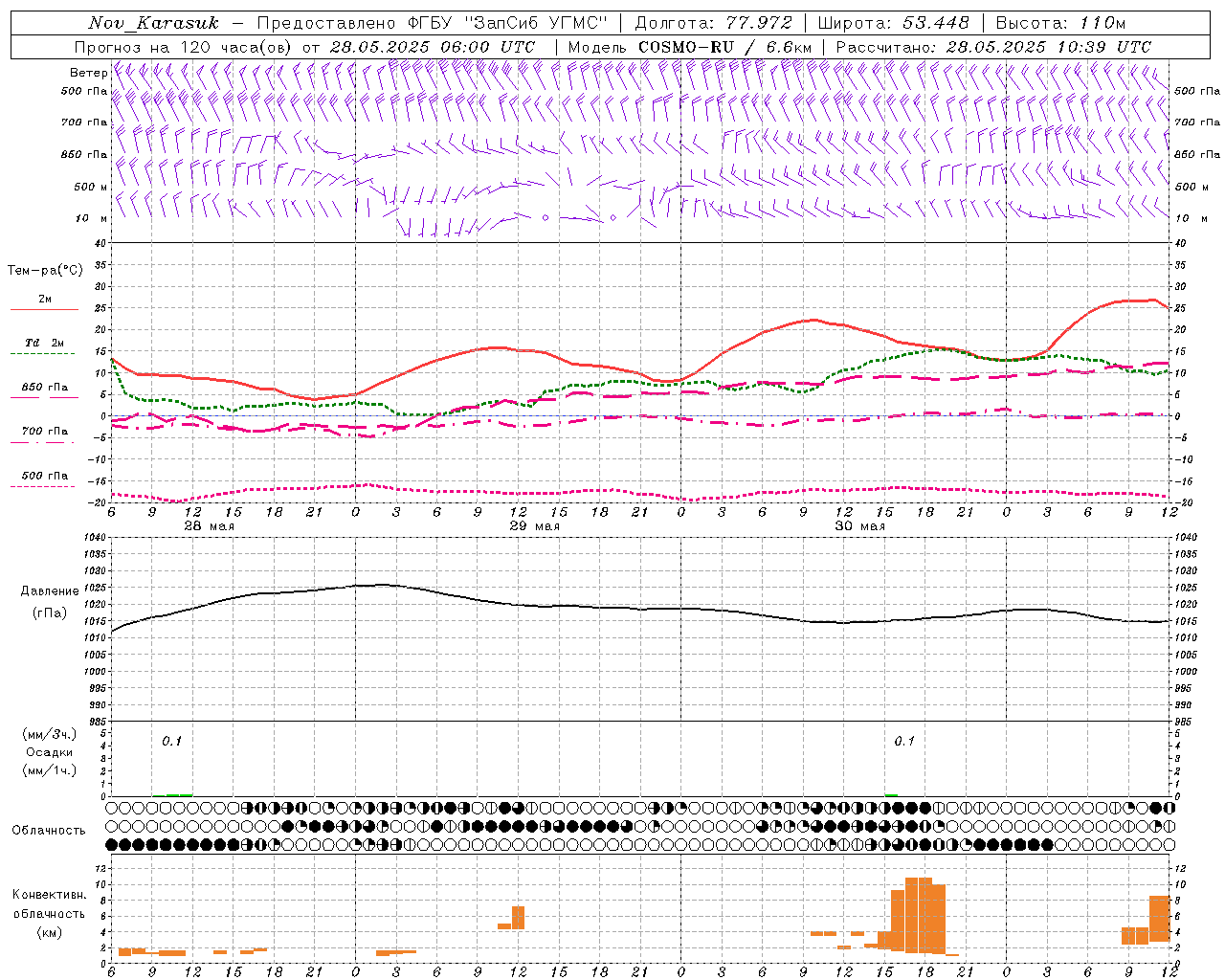Click the Осадки precipitation label

point(50,752)
